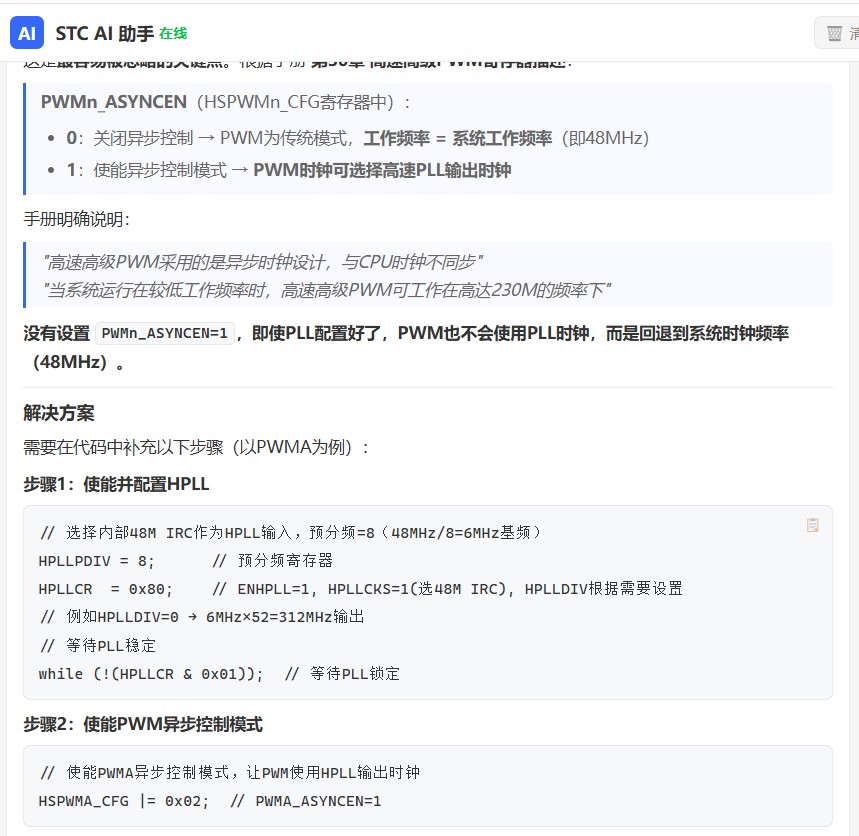Screen dimensions: 859x836
Task: Click the 步骤1：使能并配置HPLL heading
Action: (116, 484)
